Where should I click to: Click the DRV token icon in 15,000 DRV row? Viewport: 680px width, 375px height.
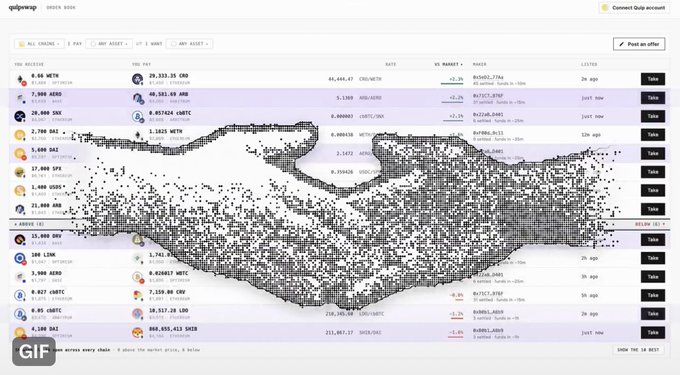pyautogui.click(x=20, y=239)
